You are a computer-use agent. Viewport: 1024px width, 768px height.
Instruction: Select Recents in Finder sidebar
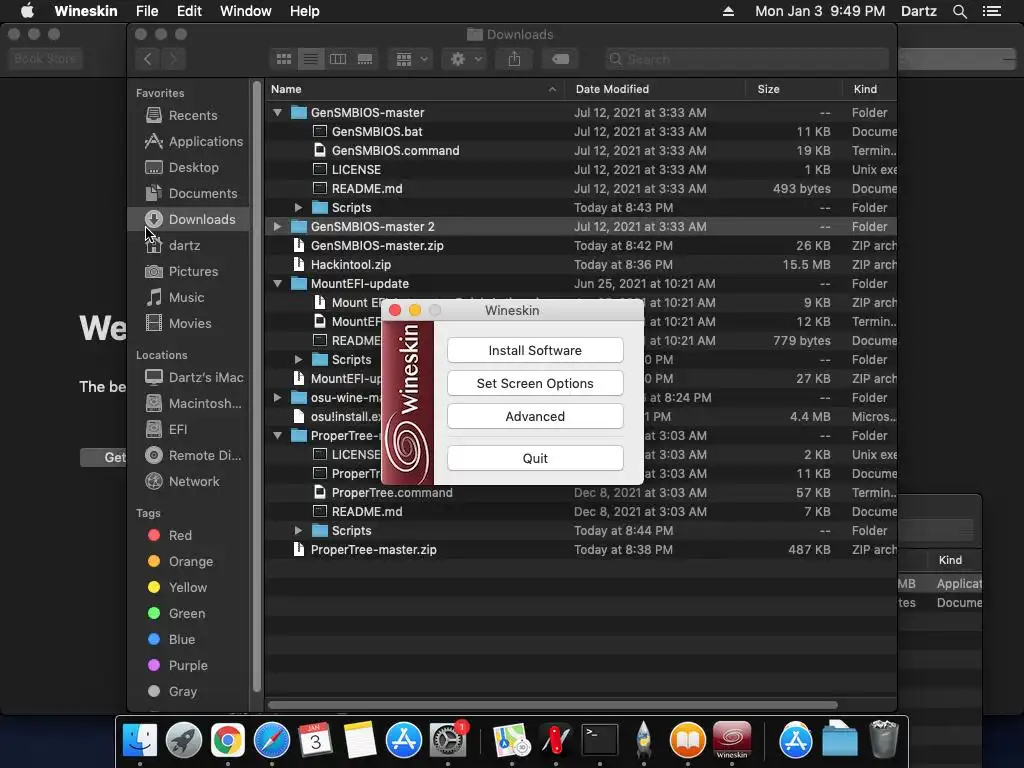point(188,116)
